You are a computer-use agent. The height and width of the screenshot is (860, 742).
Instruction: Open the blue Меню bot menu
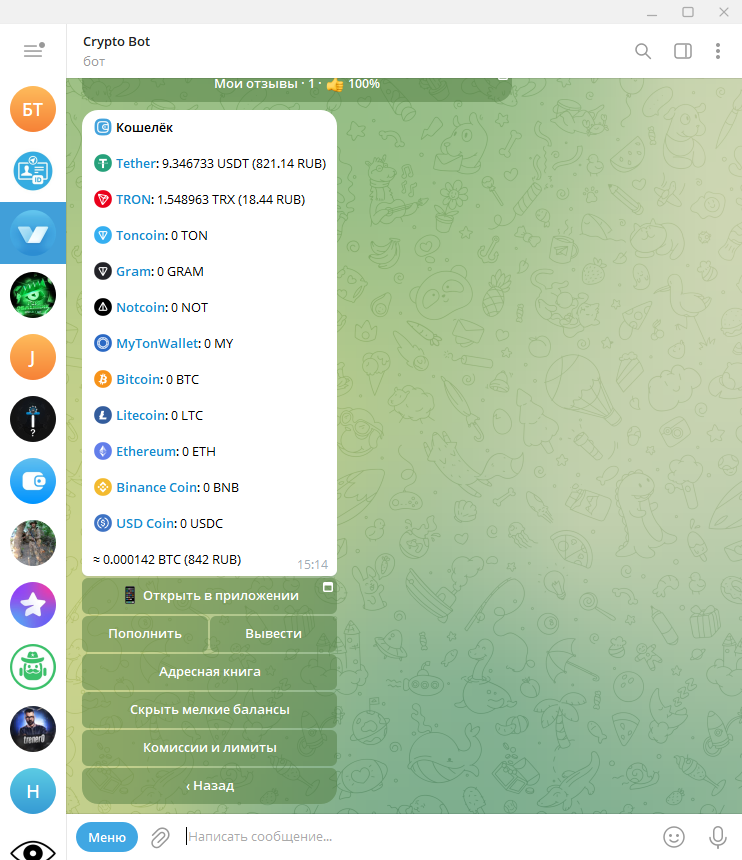click(107, 837)
